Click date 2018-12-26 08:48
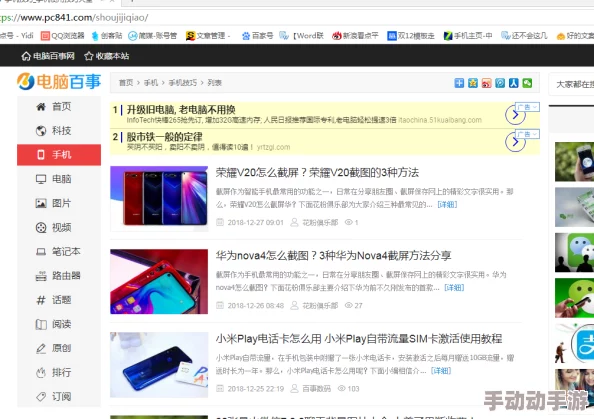The height and width of the screenshot is (419, 594). tap(256, 306)
